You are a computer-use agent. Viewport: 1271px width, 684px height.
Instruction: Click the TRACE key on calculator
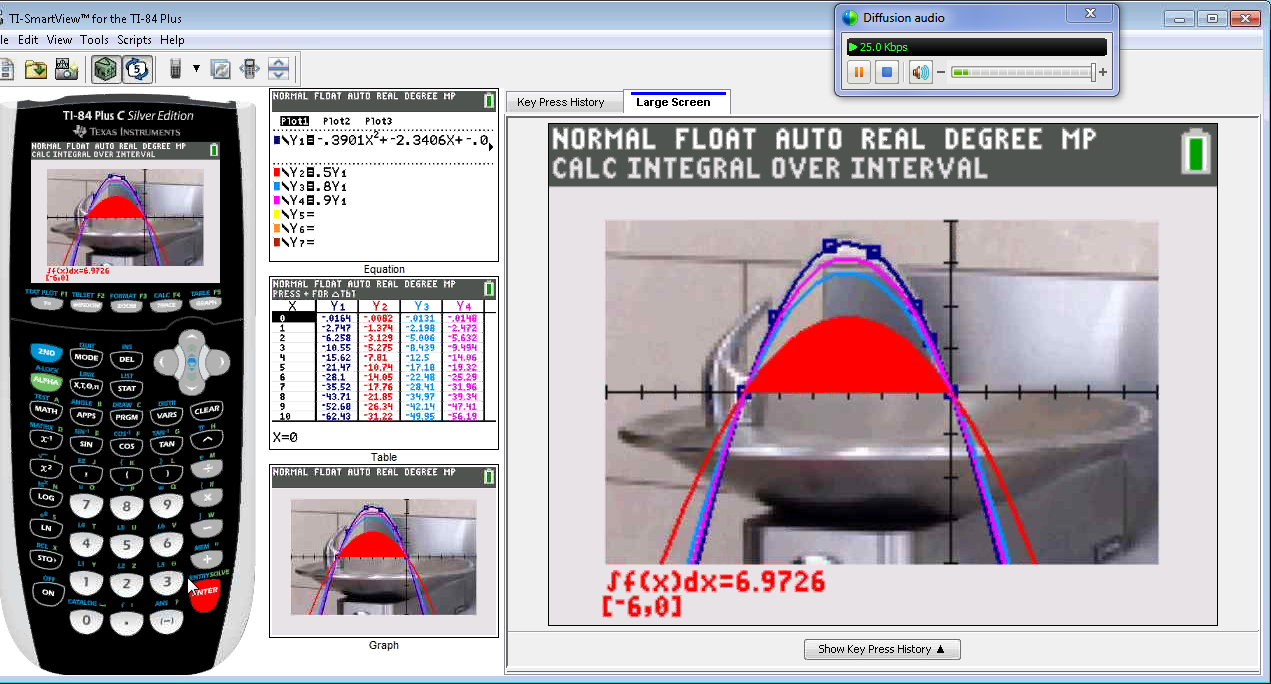click(x=166, y=303)
